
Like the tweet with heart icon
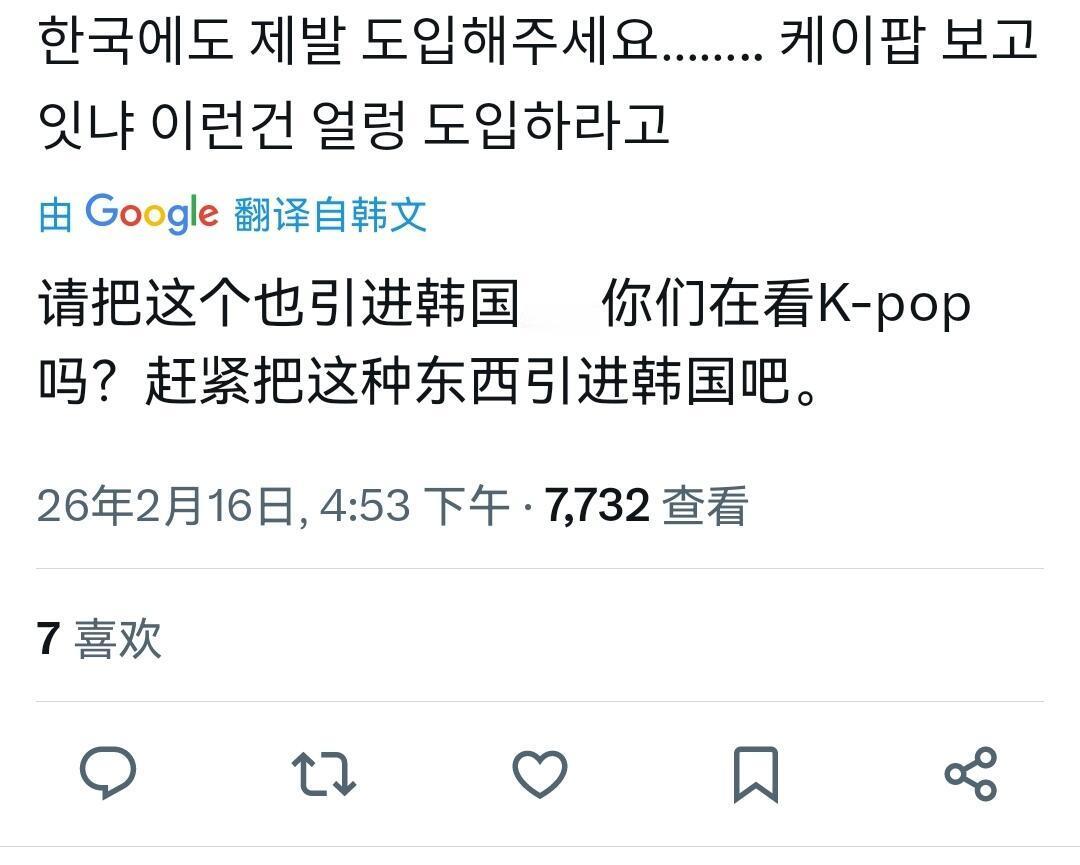pyautogui.click(x=540, y=773)
